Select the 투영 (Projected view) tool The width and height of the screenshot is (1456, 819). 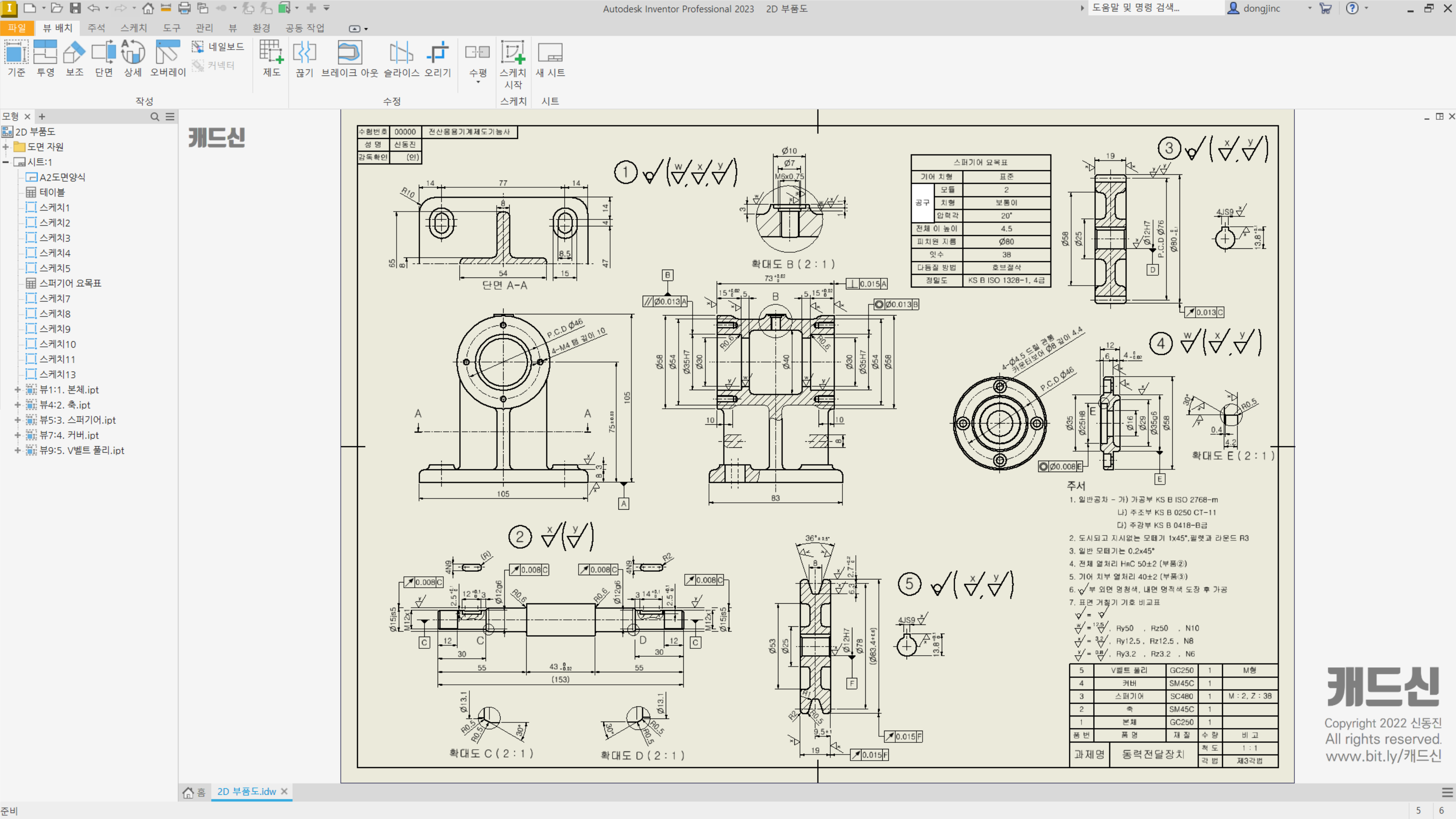45,58
